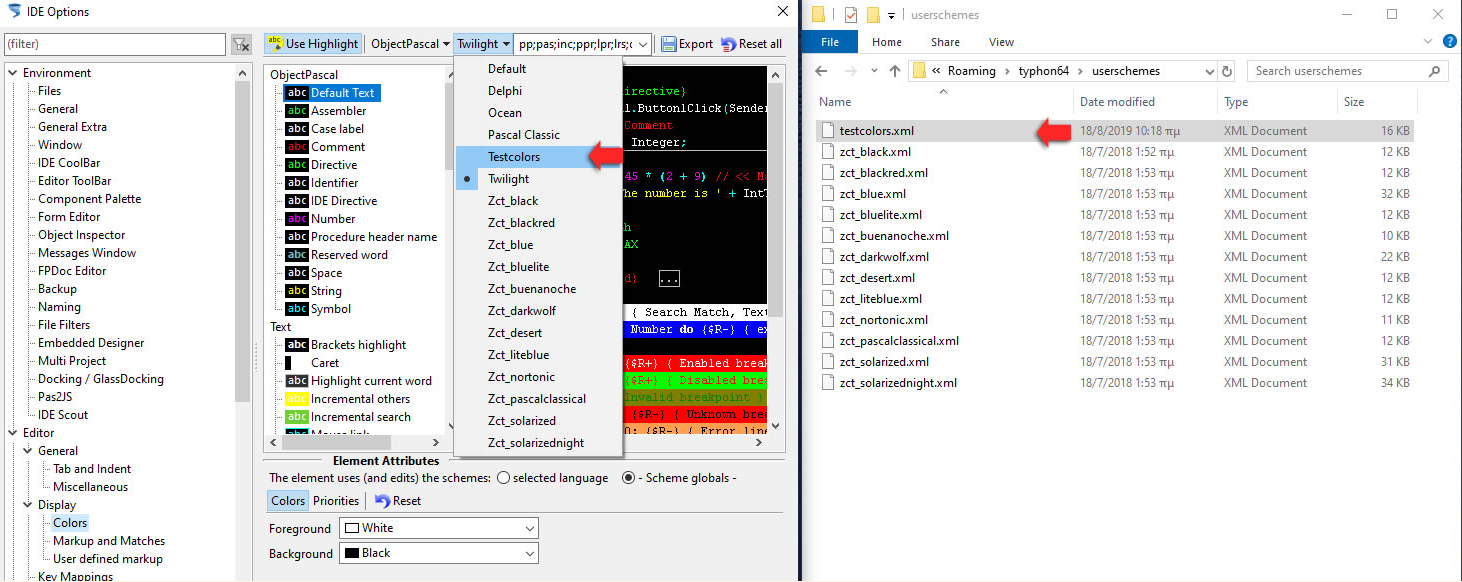
Task: Click the Search userschemes input field
Action: [1338, 71]
